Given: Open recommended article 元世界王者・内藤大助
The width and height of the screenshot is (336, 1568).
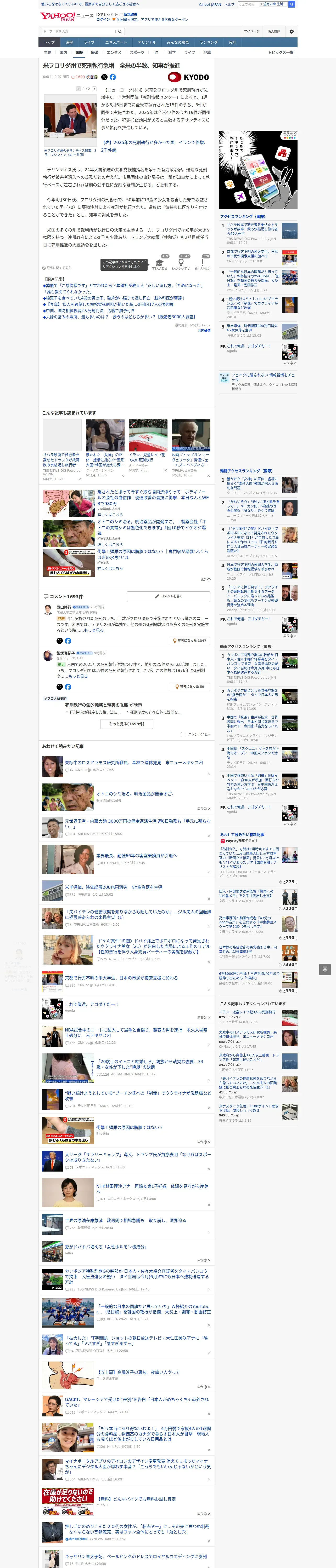Looking at the screenshot, I should [138, 824].
